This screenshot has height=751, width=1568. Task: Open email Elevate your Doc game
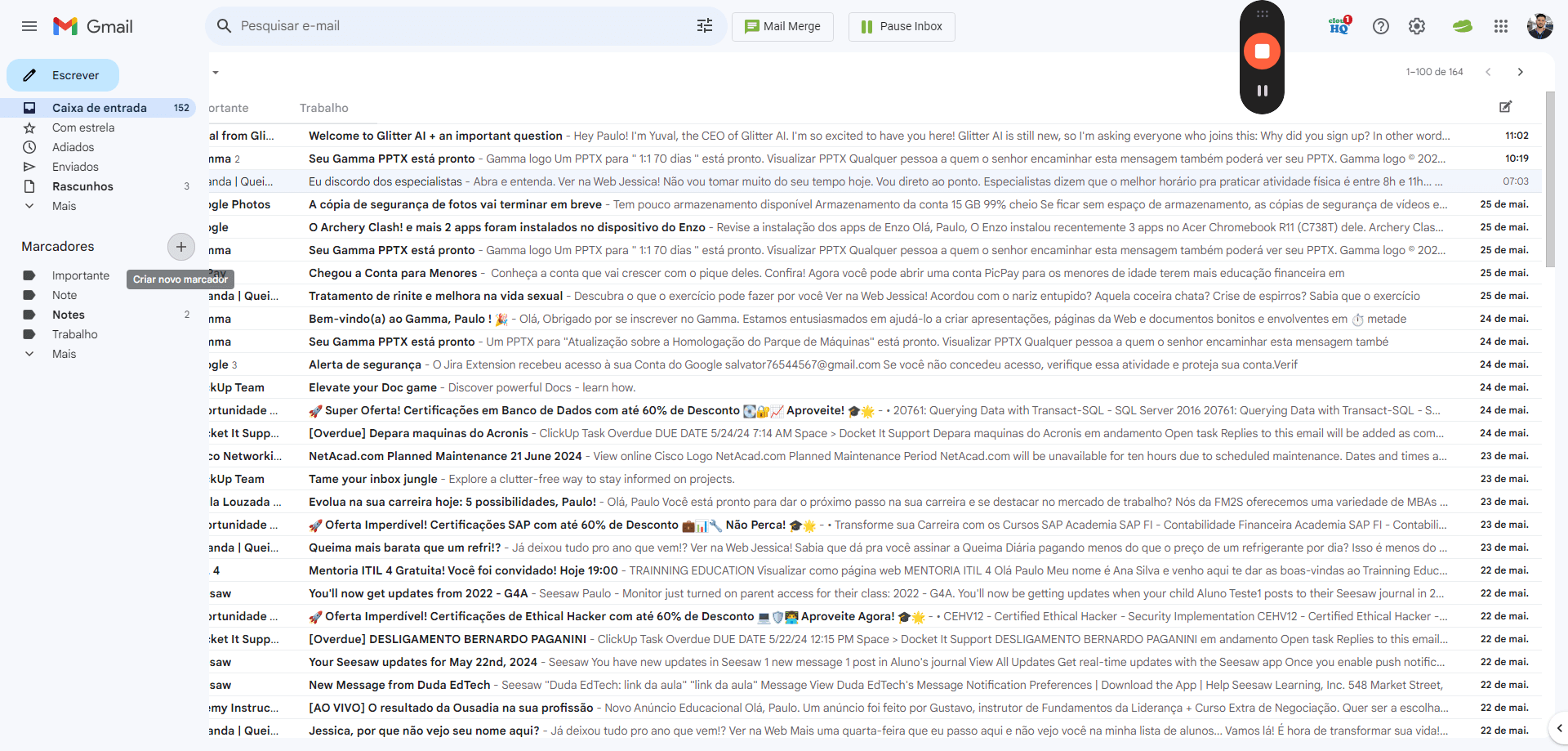point(875,387)
